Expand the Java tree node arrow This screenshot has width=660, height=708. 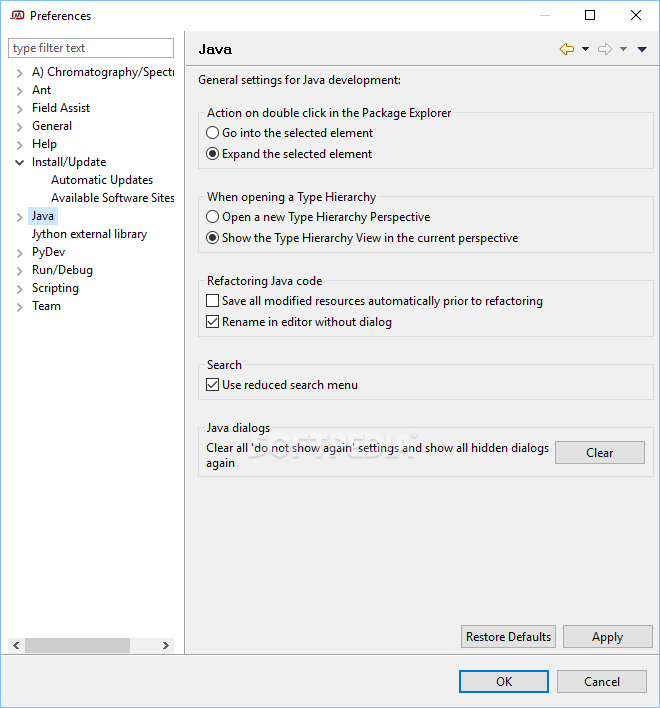[19, 217]
